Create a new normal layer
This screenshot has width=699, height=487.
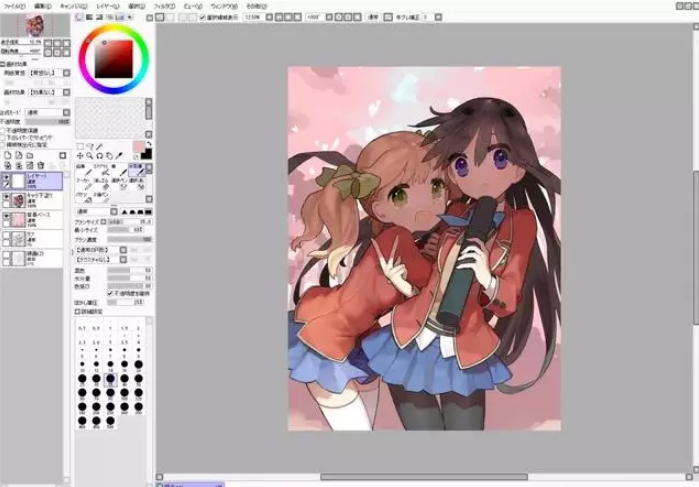point(8,155)
